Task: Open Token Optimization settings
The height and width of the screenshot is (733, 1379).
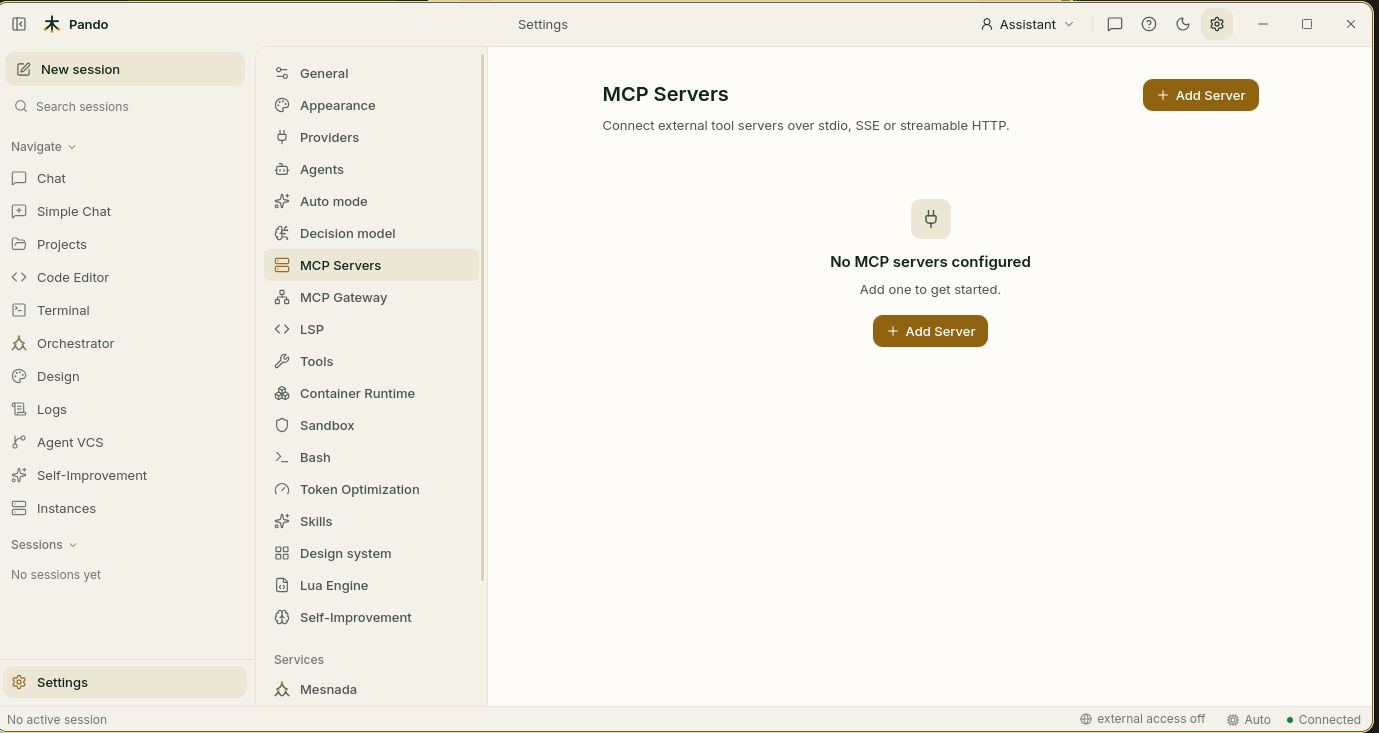Action: (x=371, y=489)
